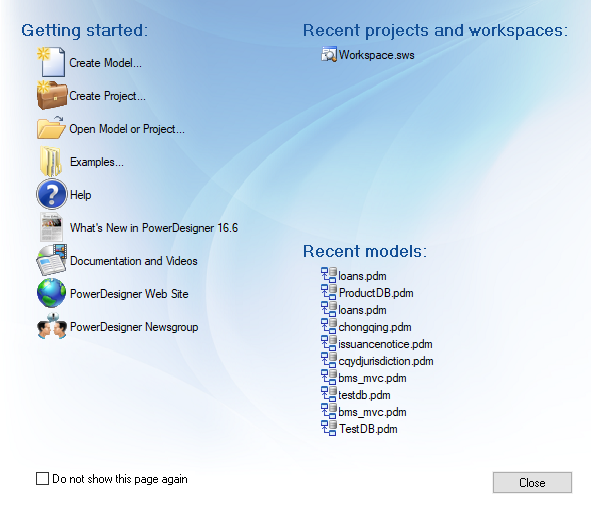Open bms_mvc.pdm listed directly above testdb.pdm

(372, 378)
